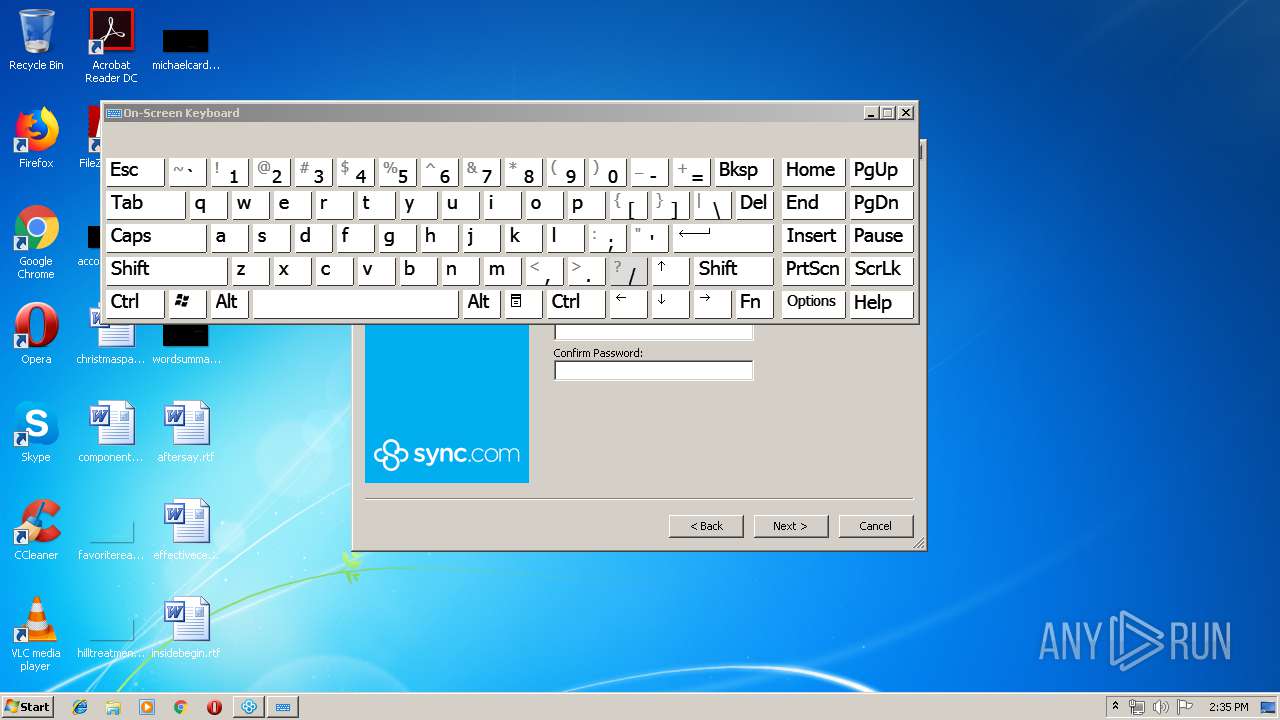Toggle the left Shift key
Image resolution: width=1280 pixels, height=720 pixels.
[166, 269]
